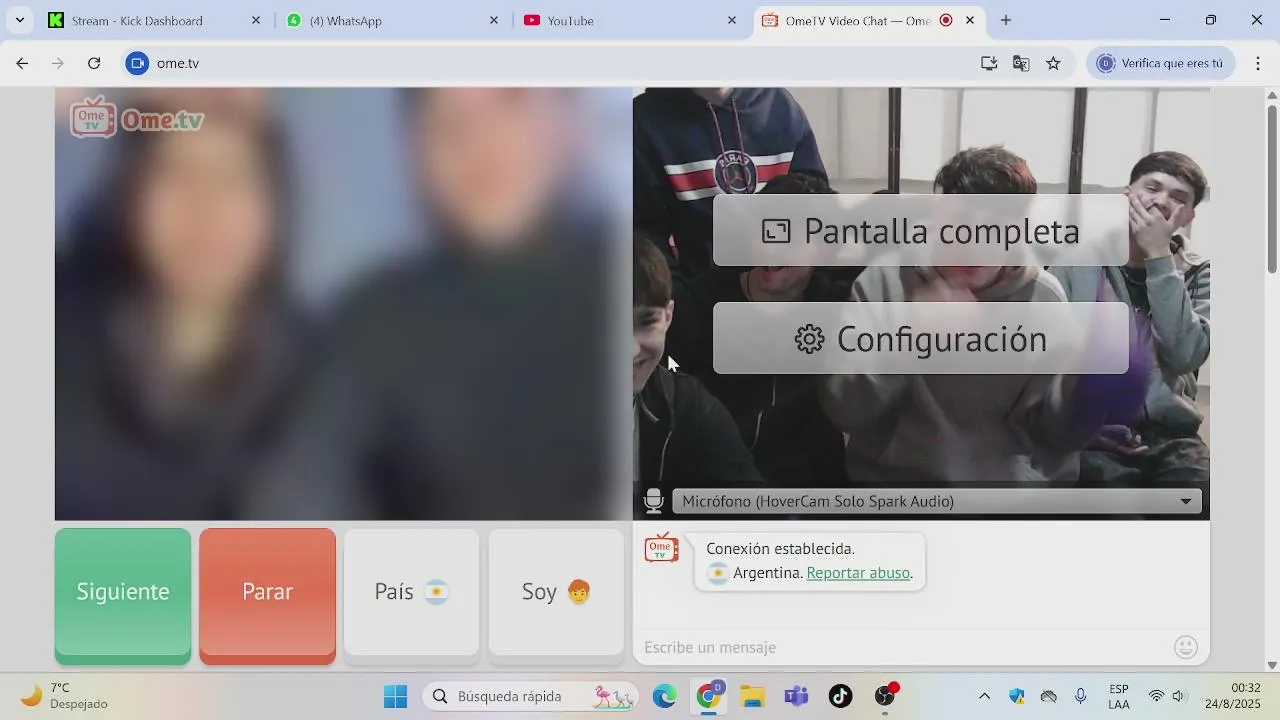Open Configuración settings
The width and height of the screenshot is (1280, 720).
pos(921,339)
